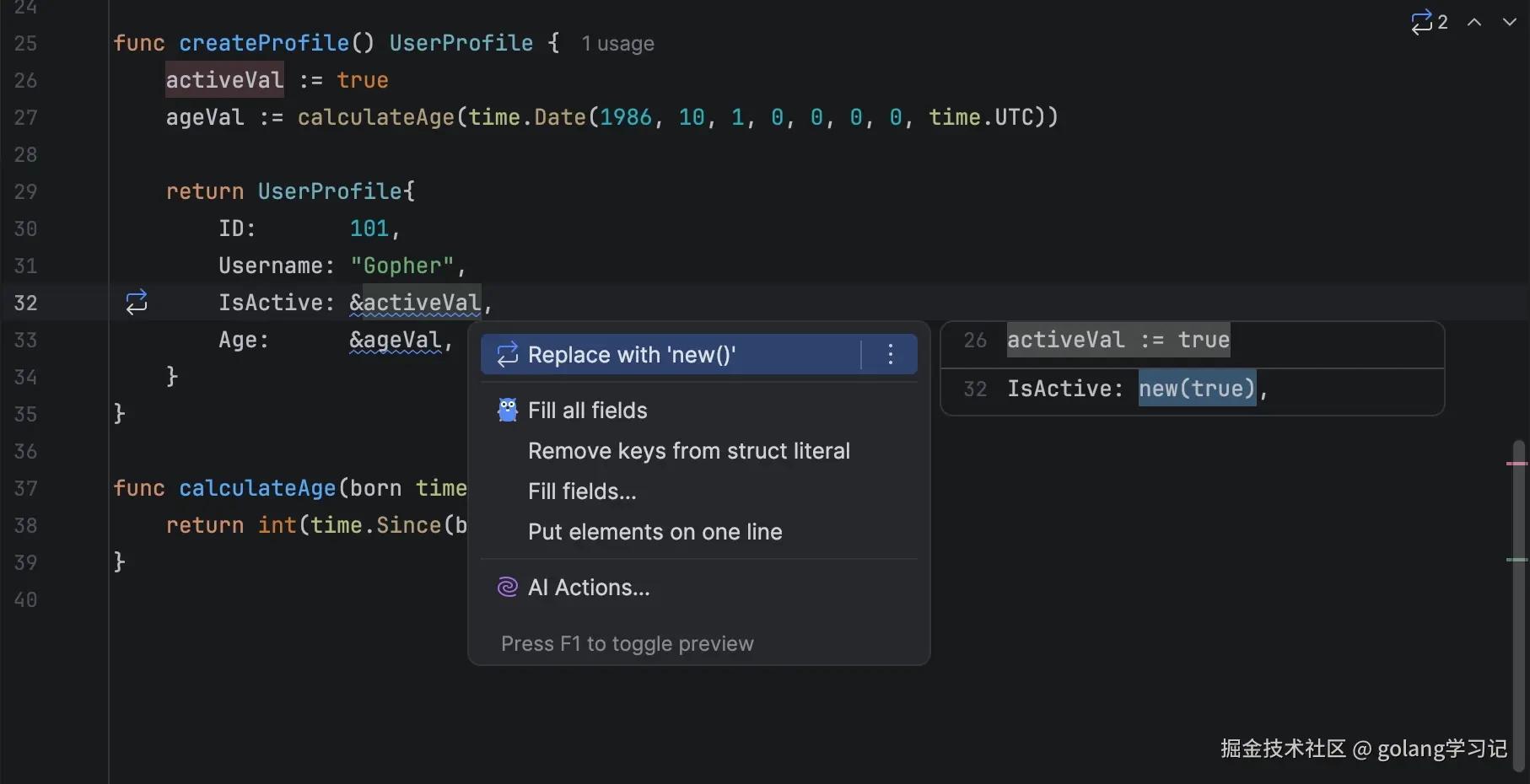The width and height of the screenshot is (1530, 784).
Task: Click the time.Since call on line 38
Action: pos(375,525)
